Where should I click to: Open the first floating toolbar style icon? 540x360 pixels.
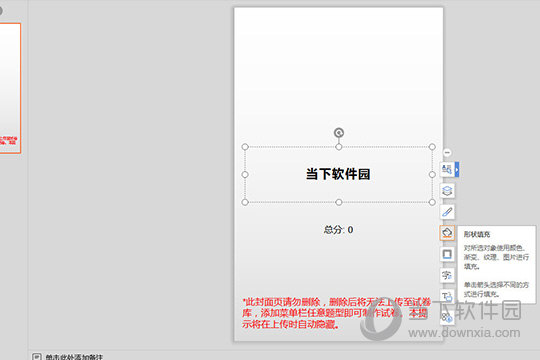tap(447, 169)
